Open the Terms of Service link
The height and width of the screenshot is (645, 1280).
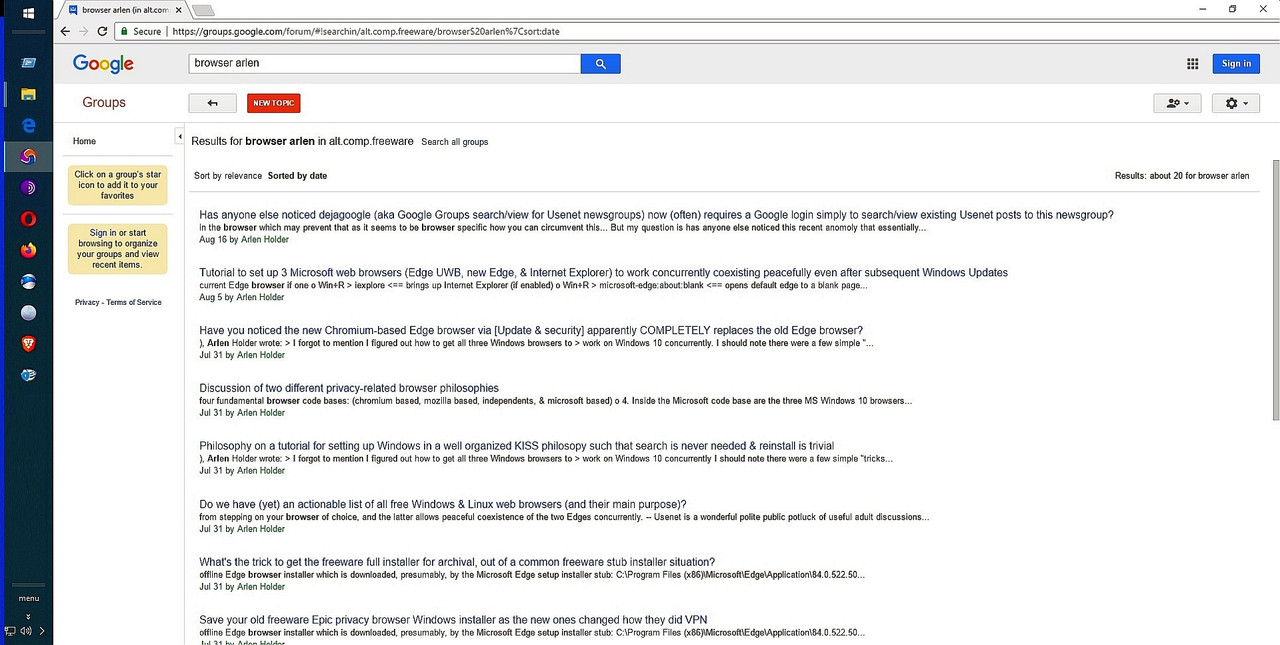click(134, 302)
